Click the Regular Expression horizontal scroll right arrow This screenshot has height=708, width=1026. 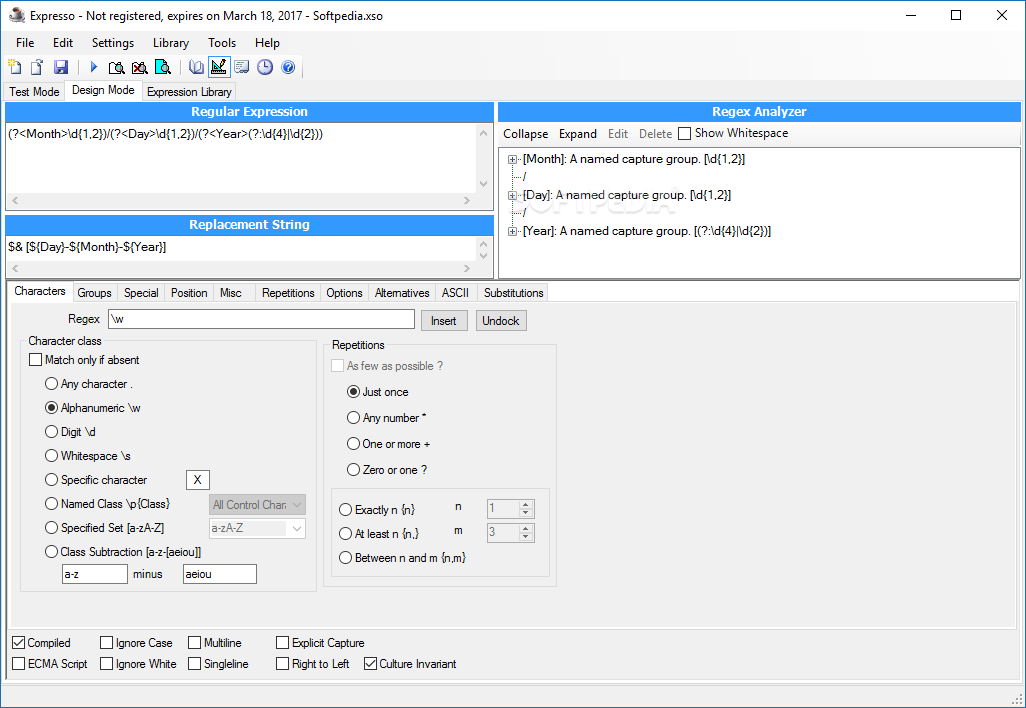[x=467, y=200]
